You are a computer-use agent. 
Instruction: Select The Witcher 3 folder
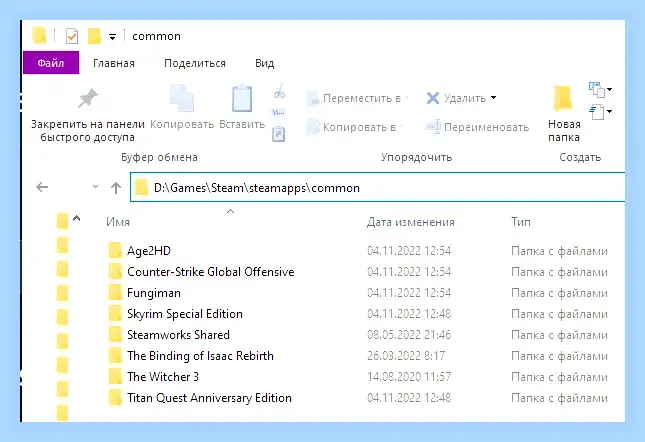[163, 377]
